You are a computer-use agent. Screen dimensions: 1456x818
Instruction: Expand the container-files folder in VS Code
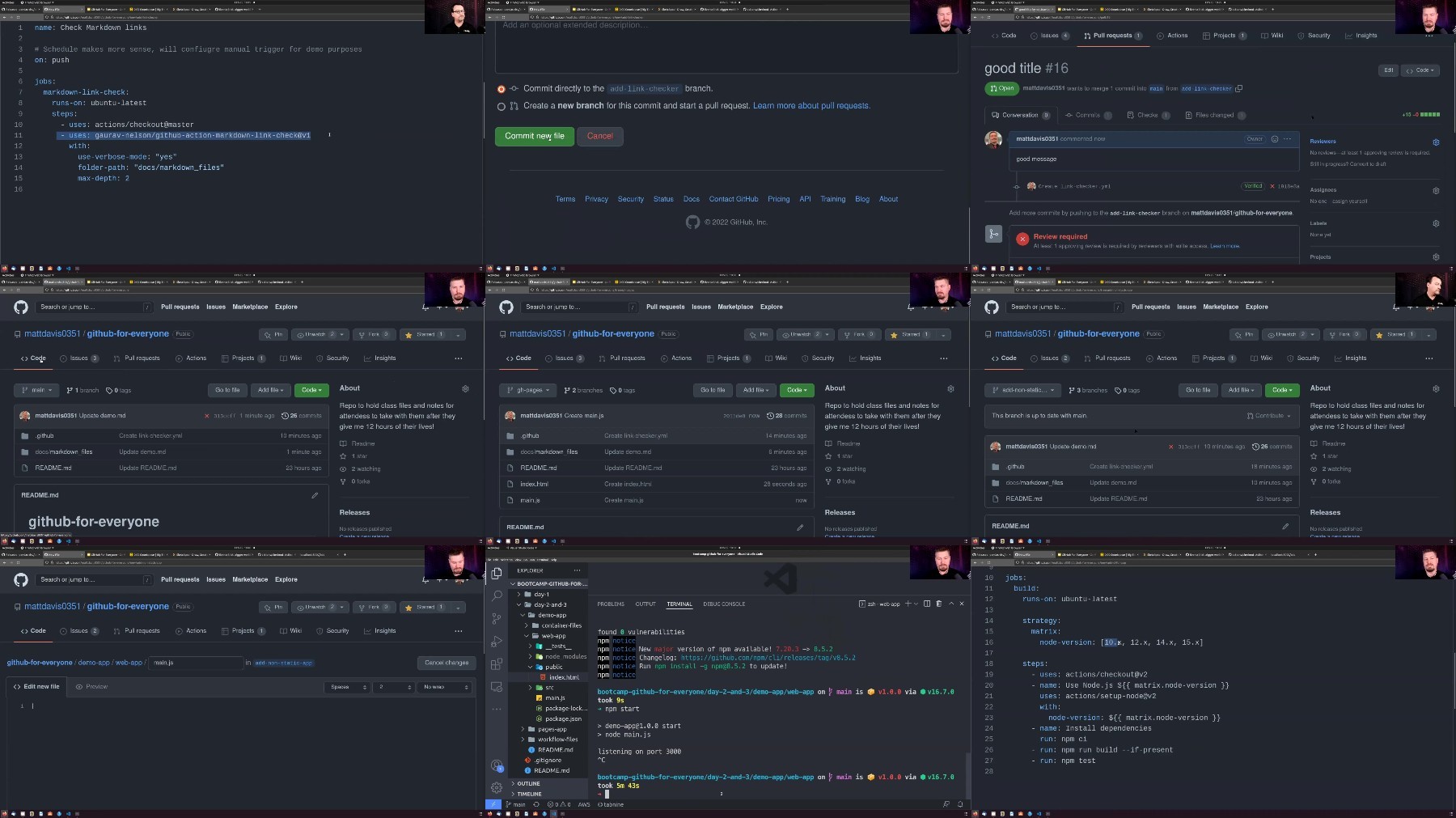tap(561, 625)
